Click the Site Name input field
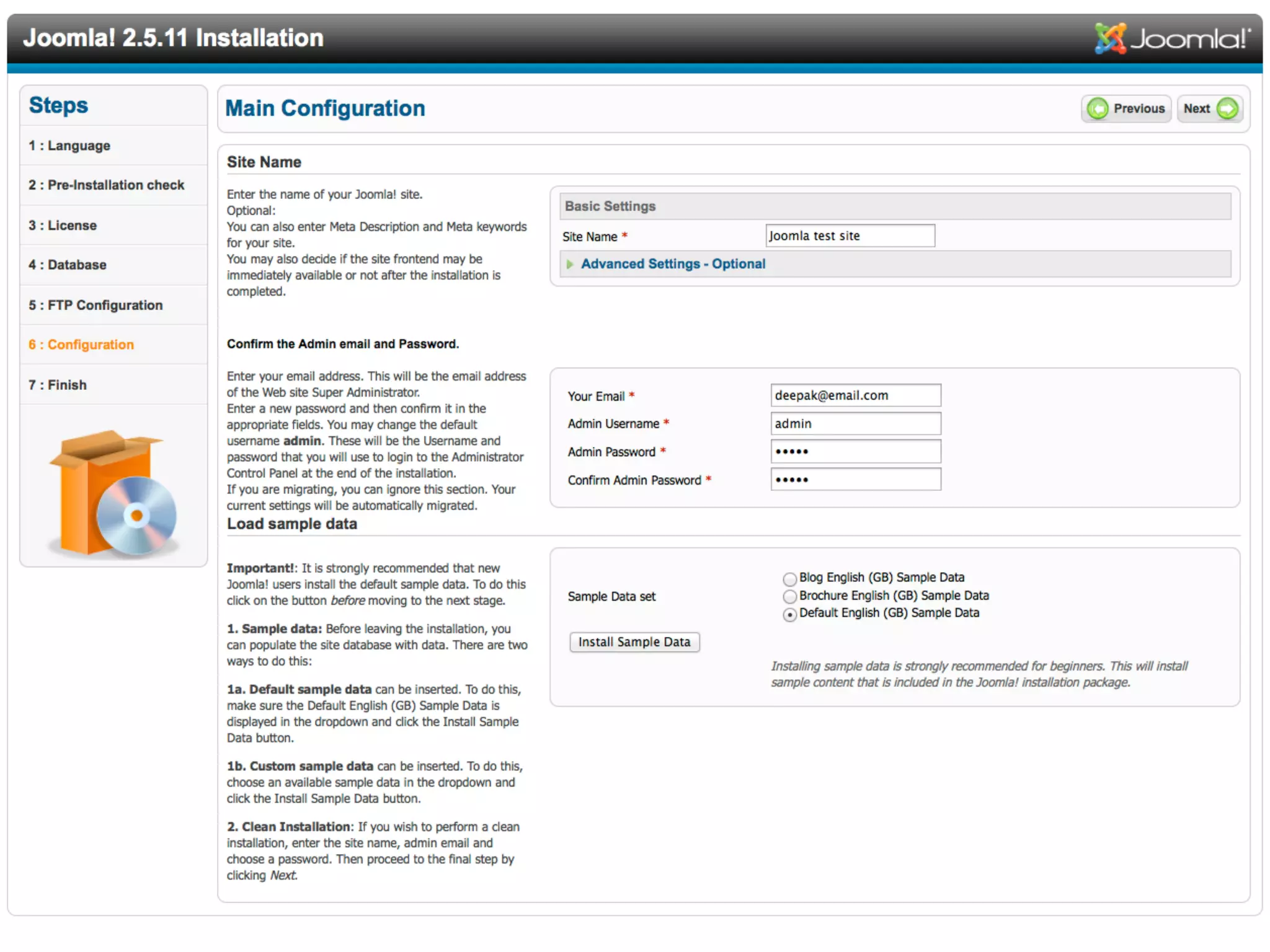This screenshot has height=952, width=1270. 850,236
